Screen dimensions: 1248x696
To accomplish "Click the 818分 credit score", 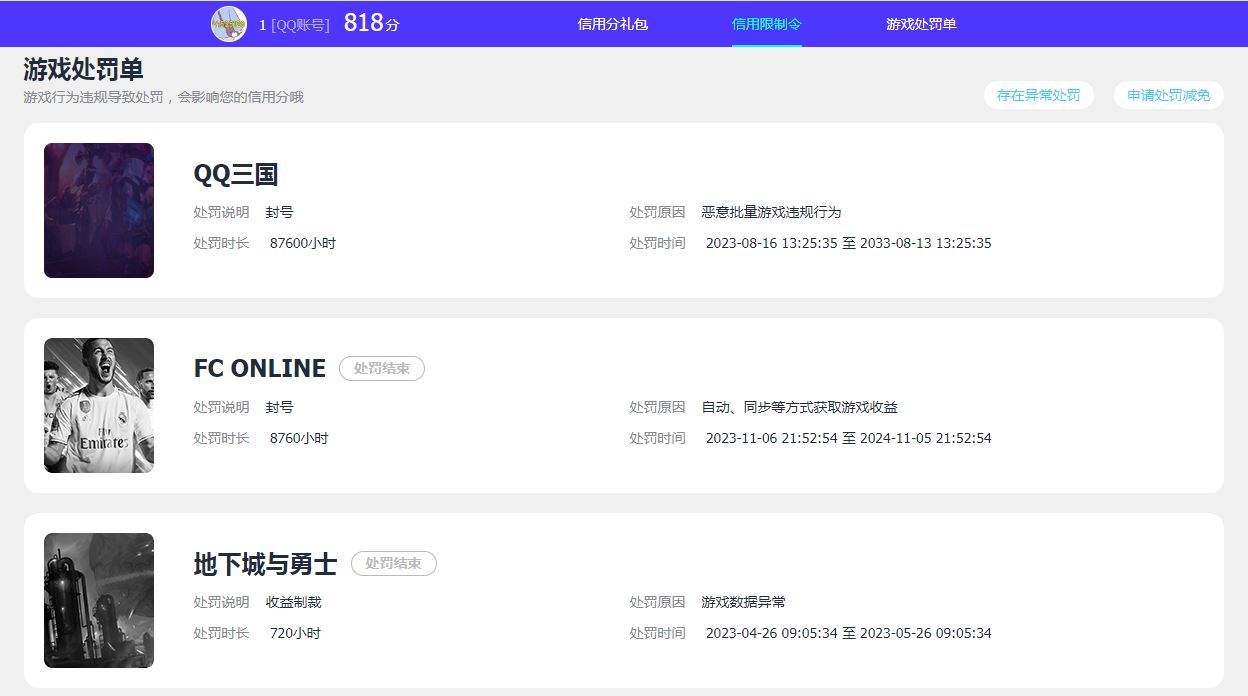I will coord(371,24).
